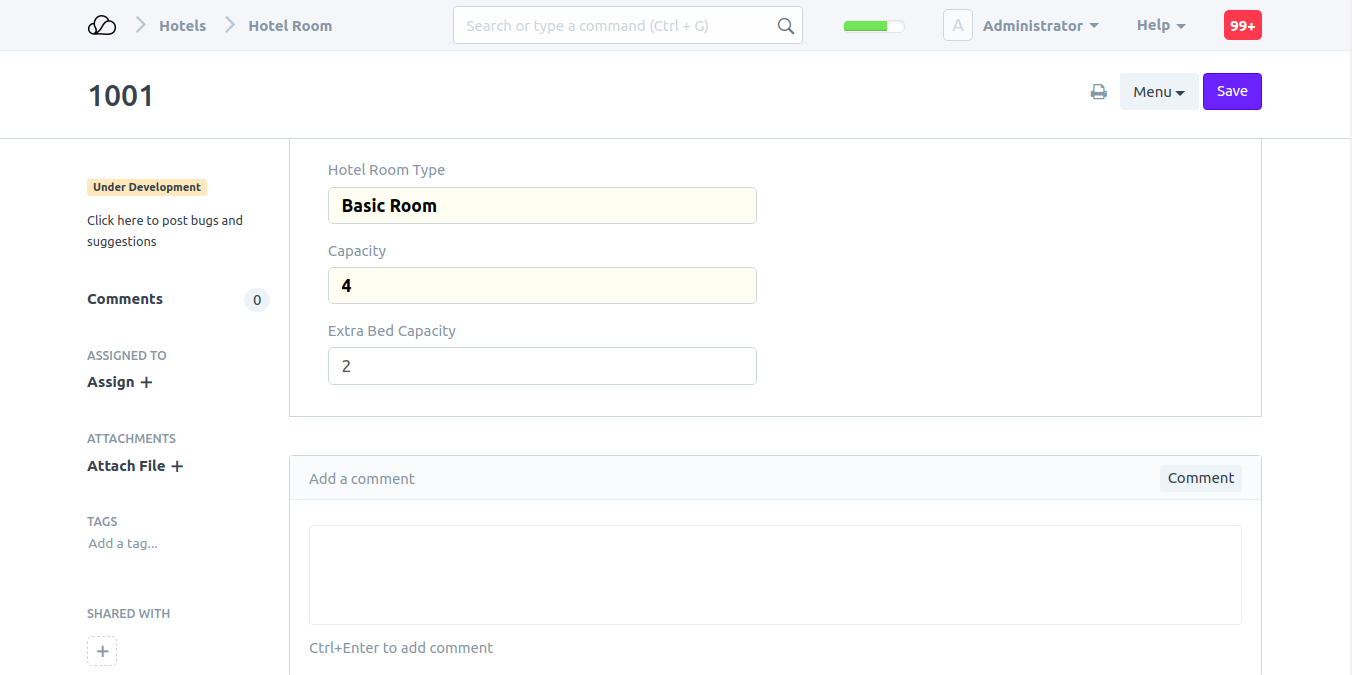Focus the Extra Bed Capacity field
The height and width of the screenshot is (675, 1352).
tap(542, 366)
